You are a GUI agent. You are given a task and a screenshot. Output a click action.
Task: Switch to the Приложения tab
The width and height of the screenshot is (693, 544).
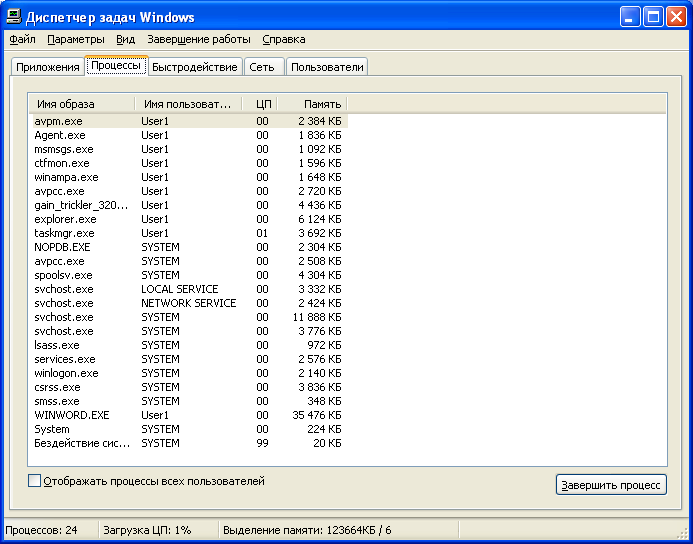point(48,67)
